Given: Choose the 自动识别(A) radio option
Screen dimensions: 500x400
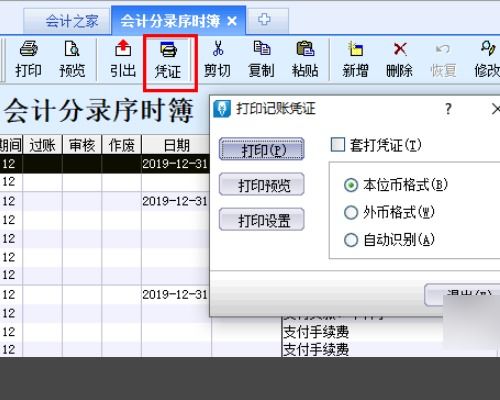Looking at the screenshot, I should [351, 240].
